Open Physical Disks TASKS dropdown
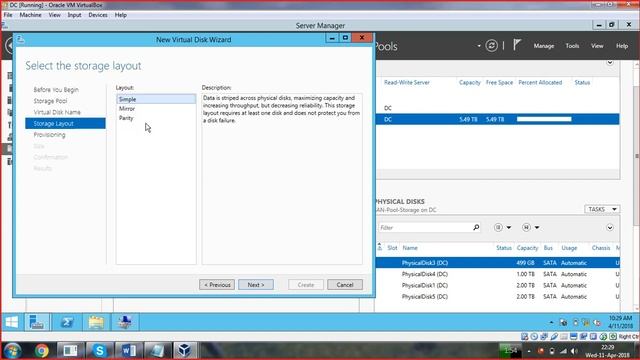The width and height of the screenshot is (640, 360). click(x=602, y=209)
